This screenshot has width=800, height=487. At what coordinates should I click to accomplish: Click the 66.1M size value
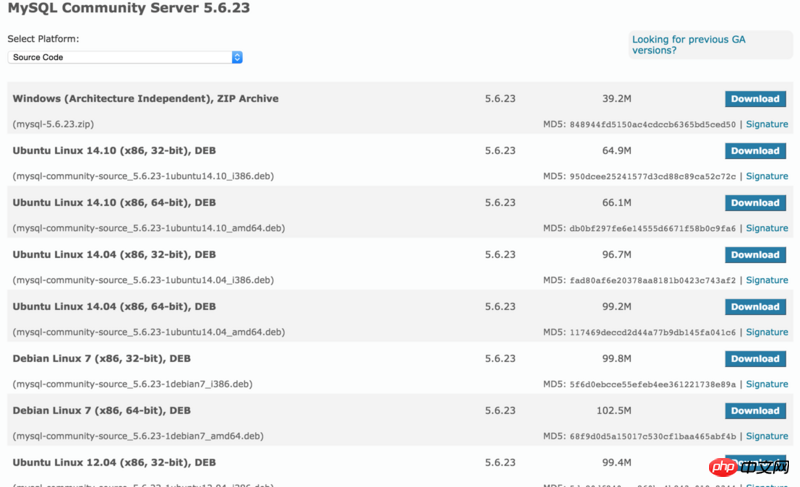[616, 203]
